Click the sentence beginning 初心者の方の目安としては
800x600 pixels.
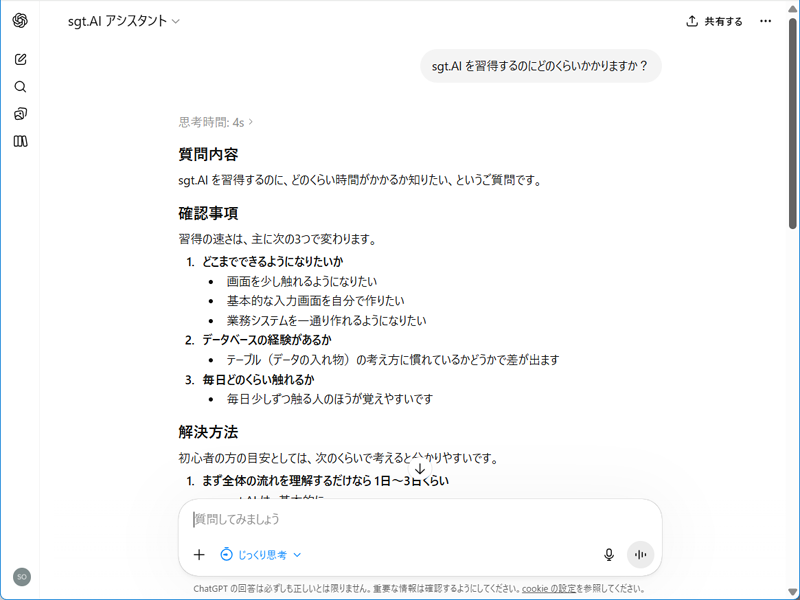(338, 458)
